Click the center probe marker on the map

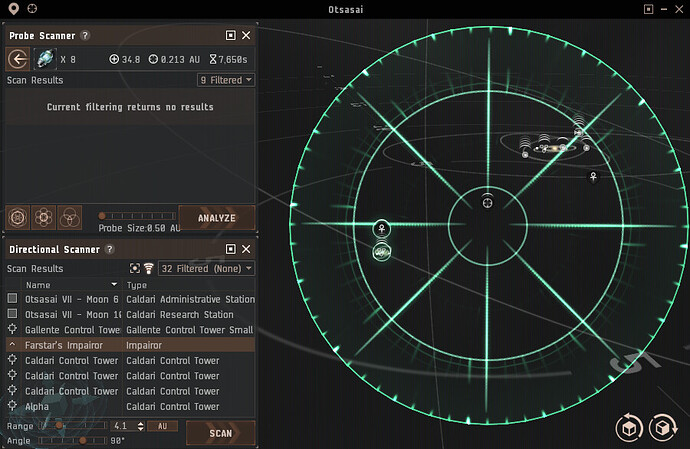pos(487,202)
